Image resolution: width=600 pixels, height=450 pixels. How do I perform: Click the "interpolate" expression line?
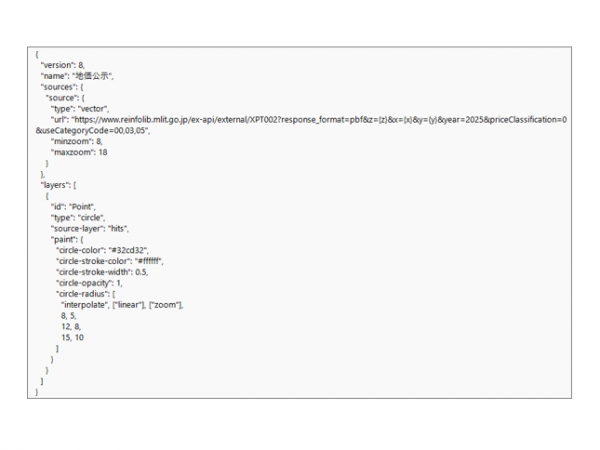pyautogui.click(x=122, y=305)
